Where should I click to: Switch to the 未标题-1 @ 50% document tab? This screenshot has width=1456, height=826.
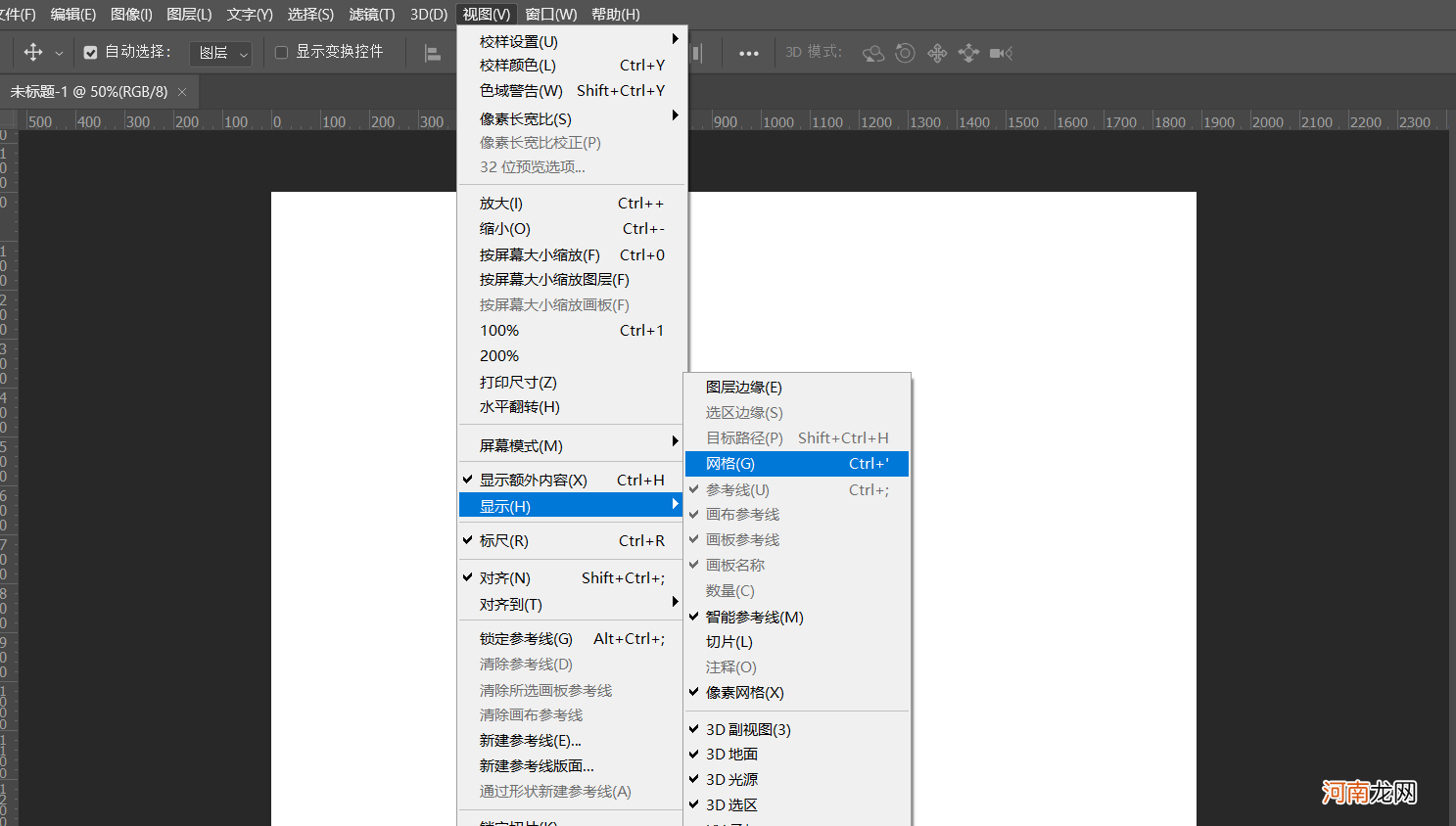89,92
